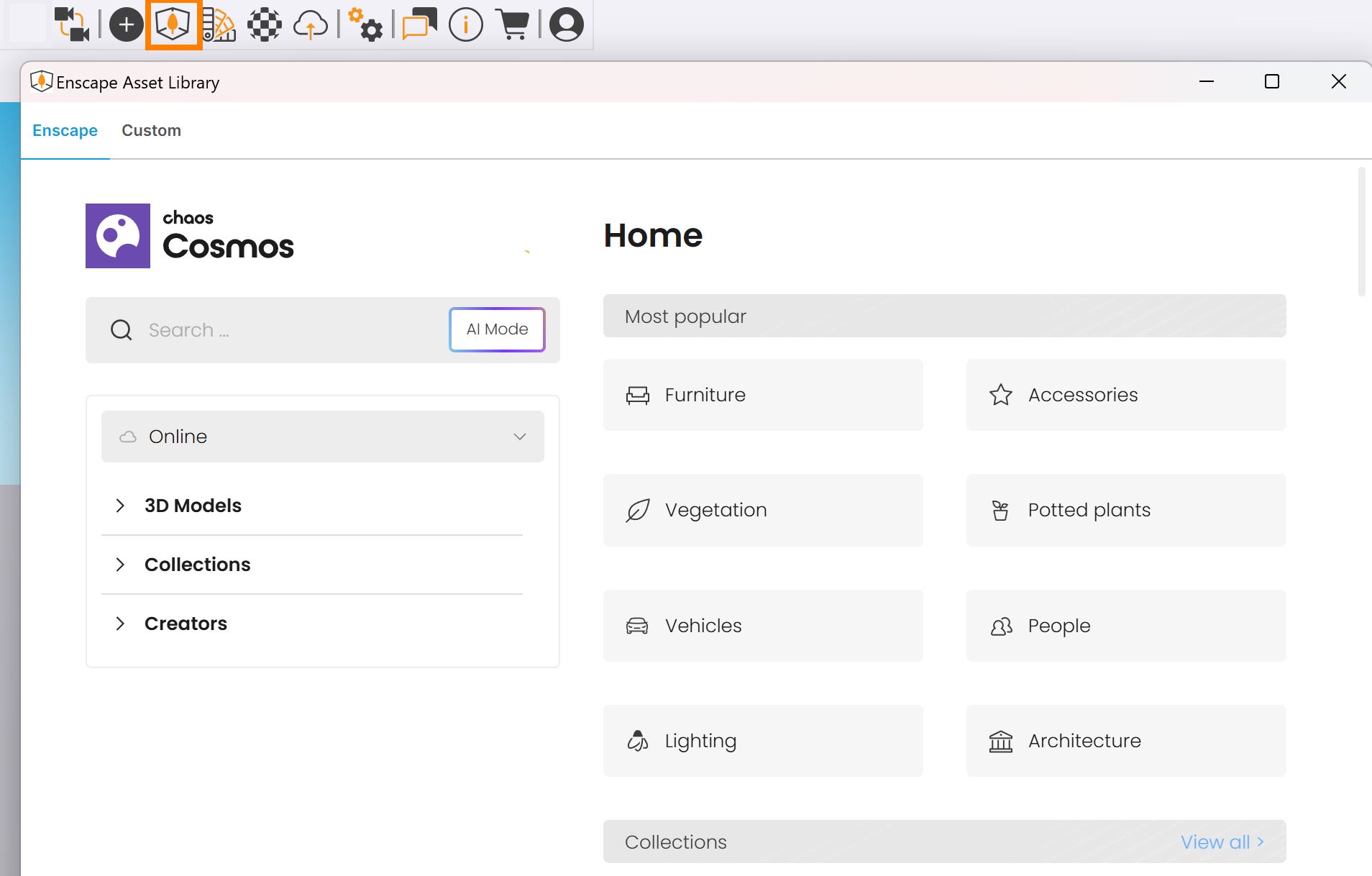Maximize the Enscape Asset Library window
1372x876 pixels.
coord(1272,82)
